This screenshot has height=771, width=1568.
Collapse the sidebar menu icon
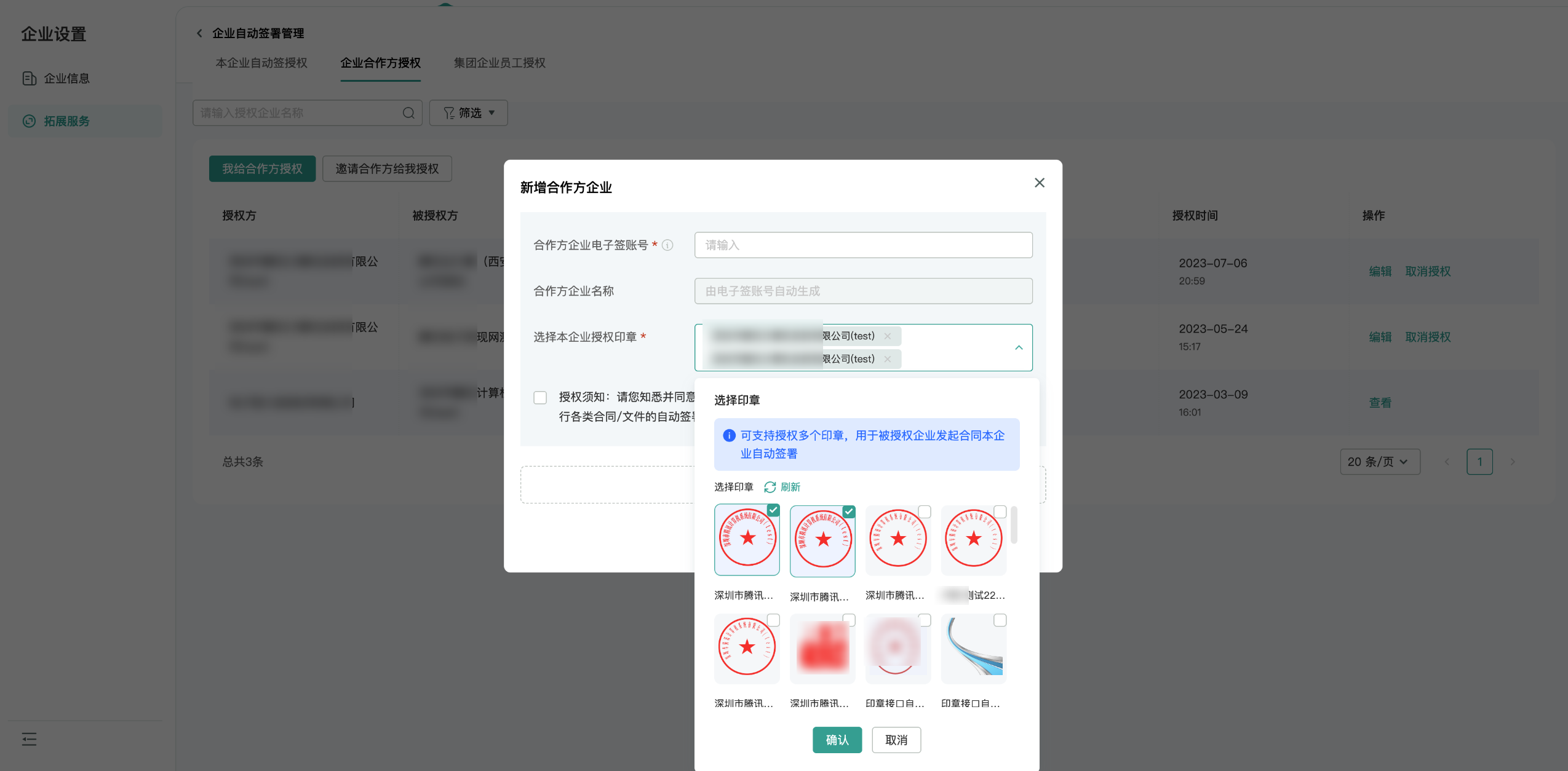coord(29,739)
